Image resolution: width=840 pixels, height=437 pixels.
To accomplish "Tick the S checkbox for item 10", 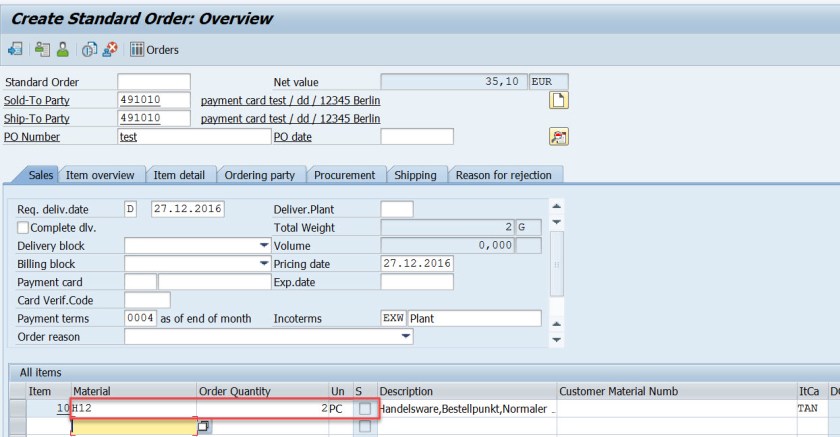I will 365,409.
